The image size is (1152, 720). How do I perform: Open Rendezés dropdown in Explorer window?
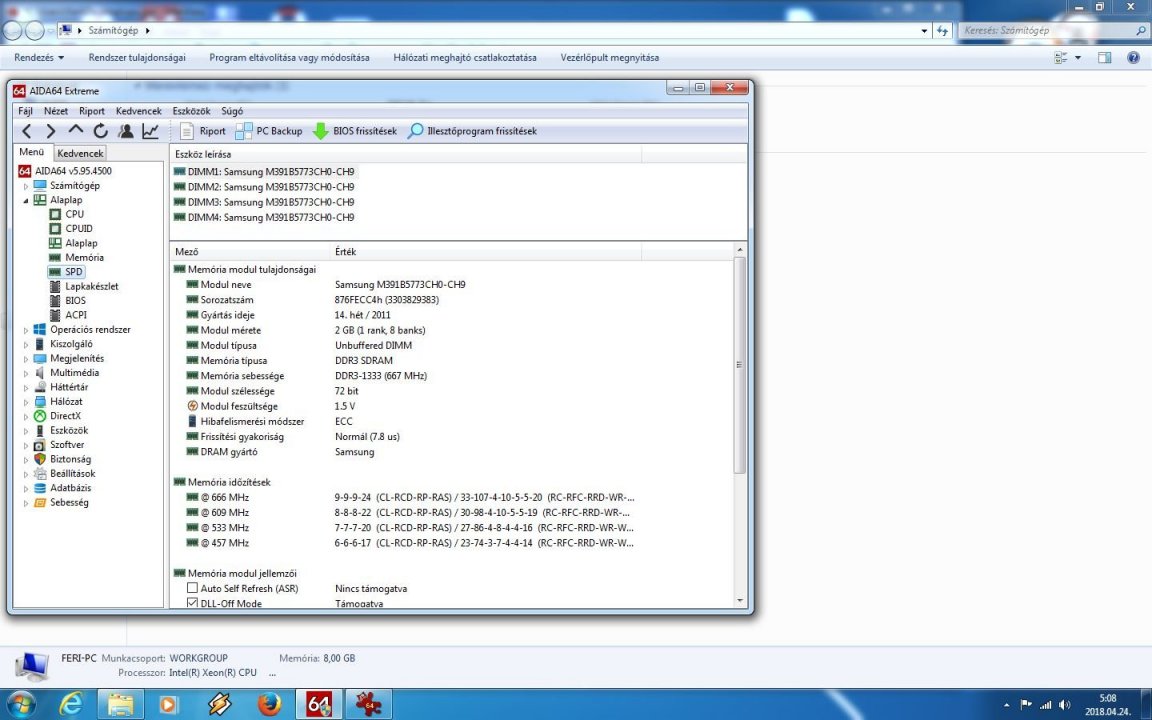[39, 57]
